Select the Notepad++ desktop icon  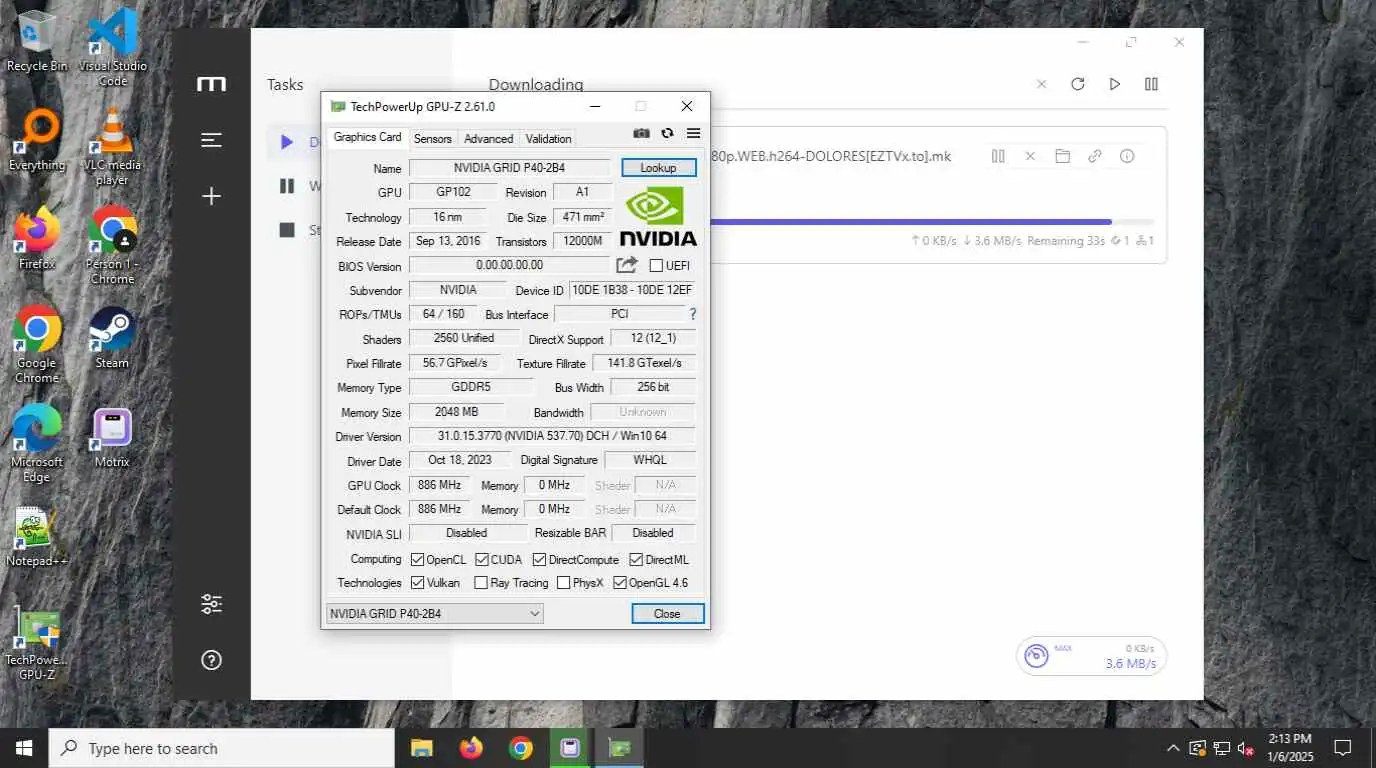pyautogui.click(x=37, y=537)
